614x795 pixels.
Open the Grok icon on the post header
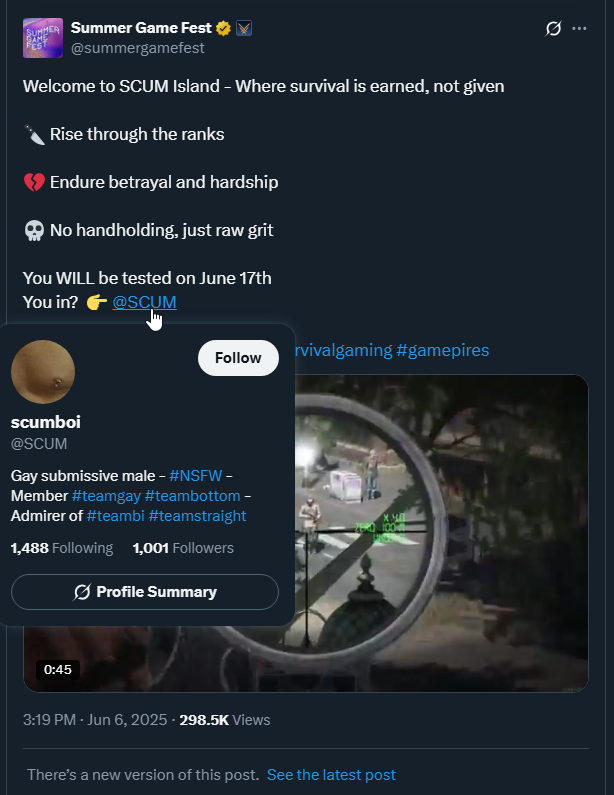(553, 29)
